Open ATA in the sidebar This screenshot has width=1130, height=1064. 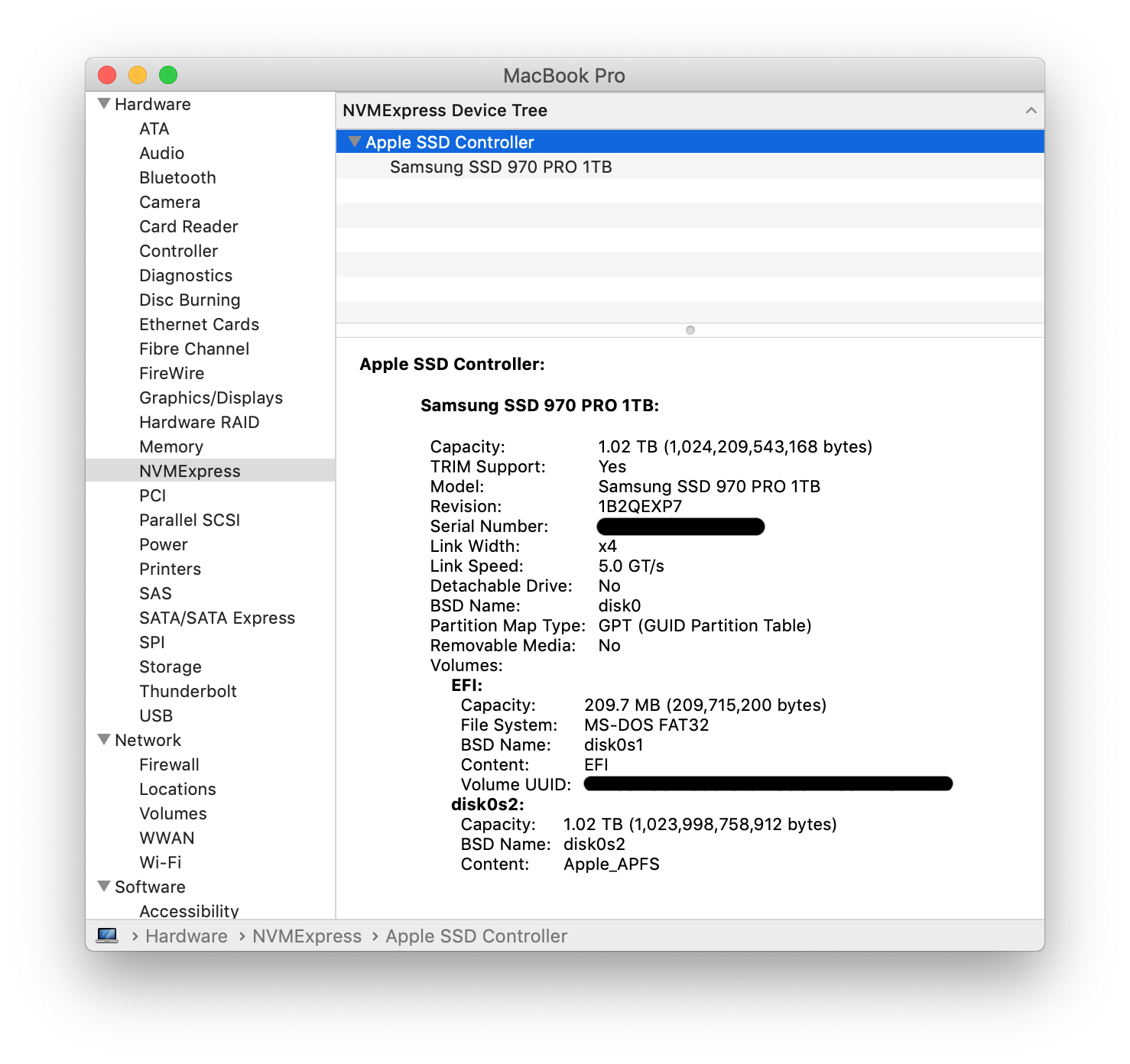(x=154, y=128)
